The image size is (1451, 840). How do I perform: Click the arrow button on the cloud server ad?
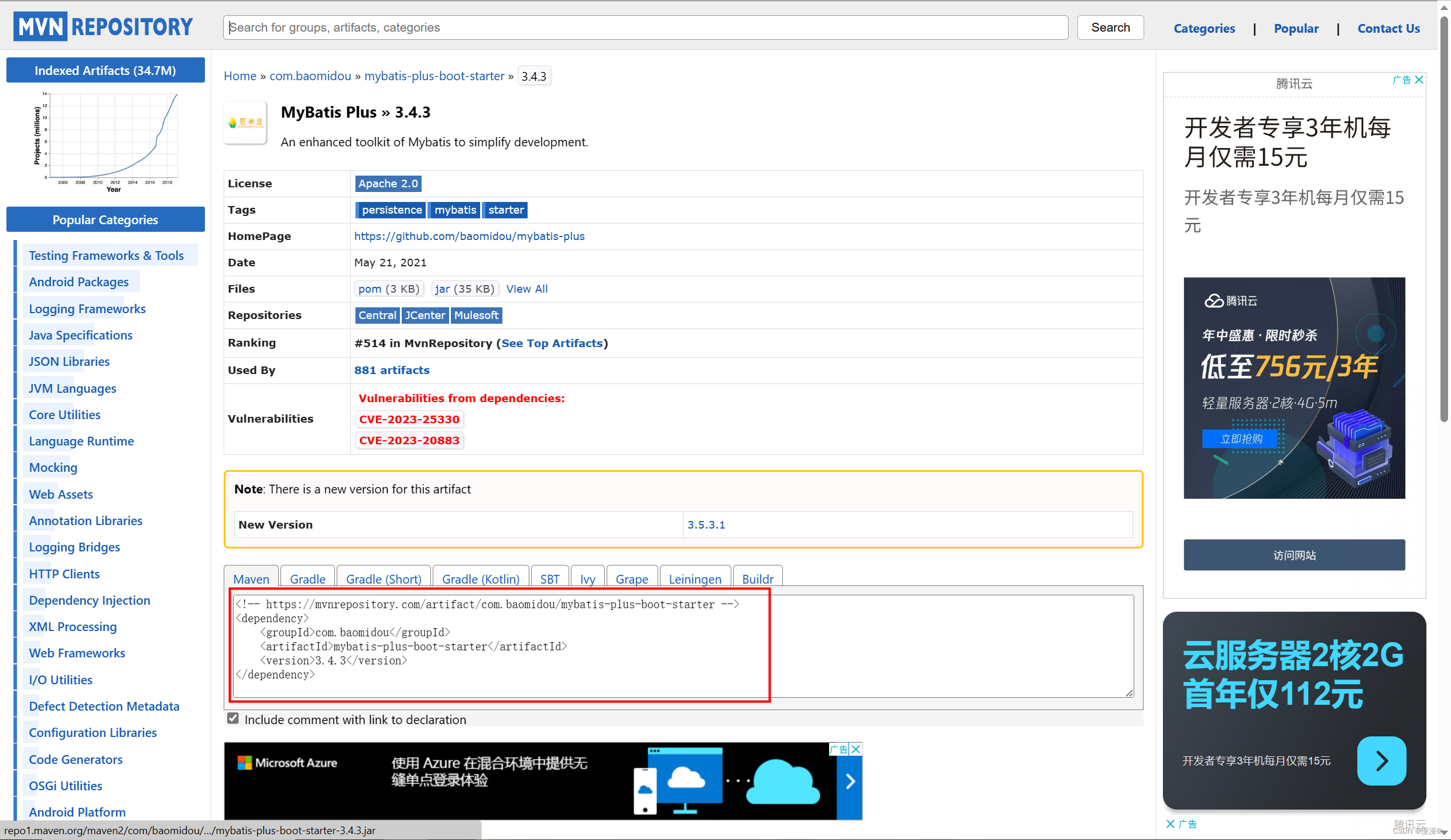click(1381, 761)
